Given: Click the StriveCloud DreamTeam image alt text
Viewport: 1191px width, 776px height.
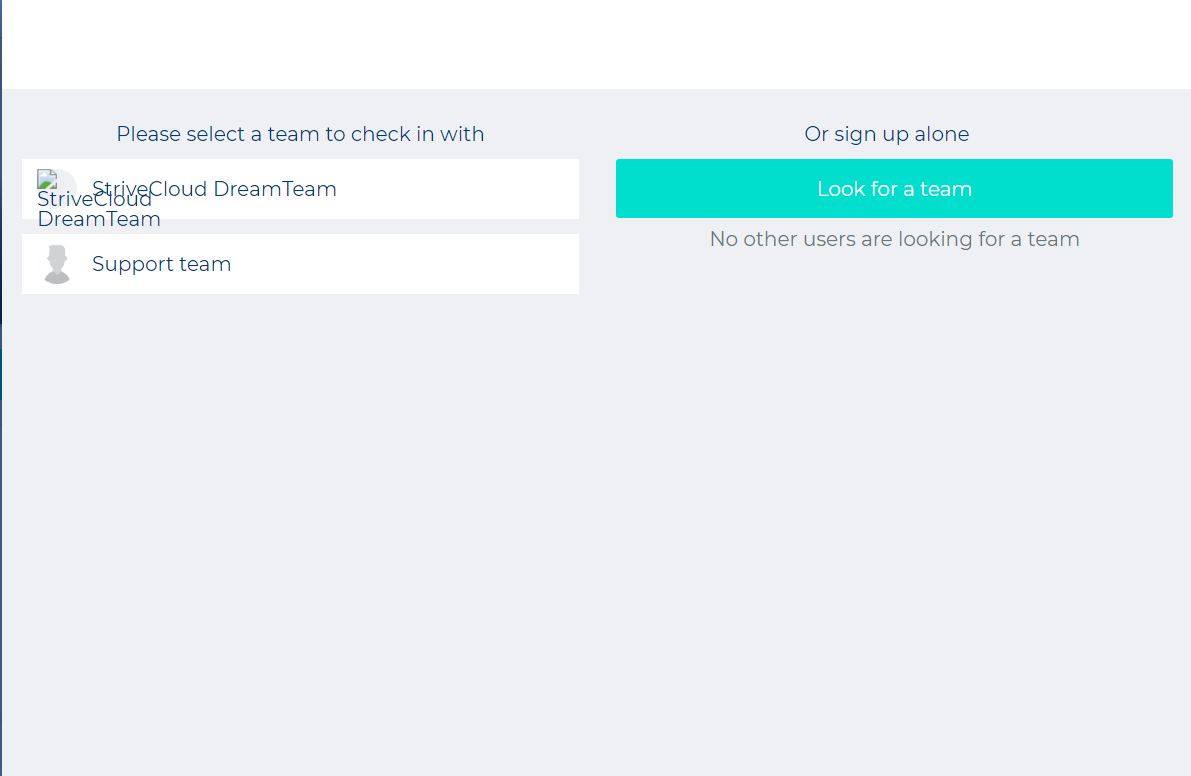Looking at the screenshot, I should 98,210.
